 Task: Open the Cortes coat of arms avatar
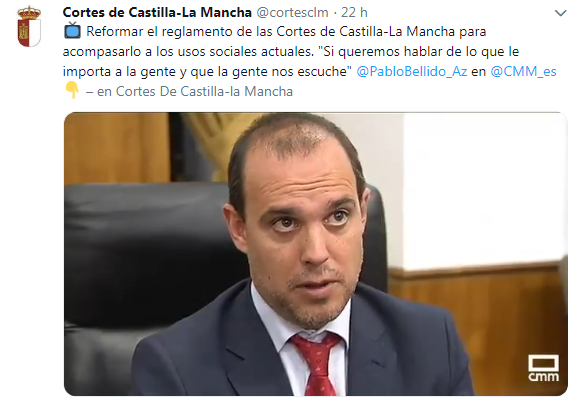29,26
